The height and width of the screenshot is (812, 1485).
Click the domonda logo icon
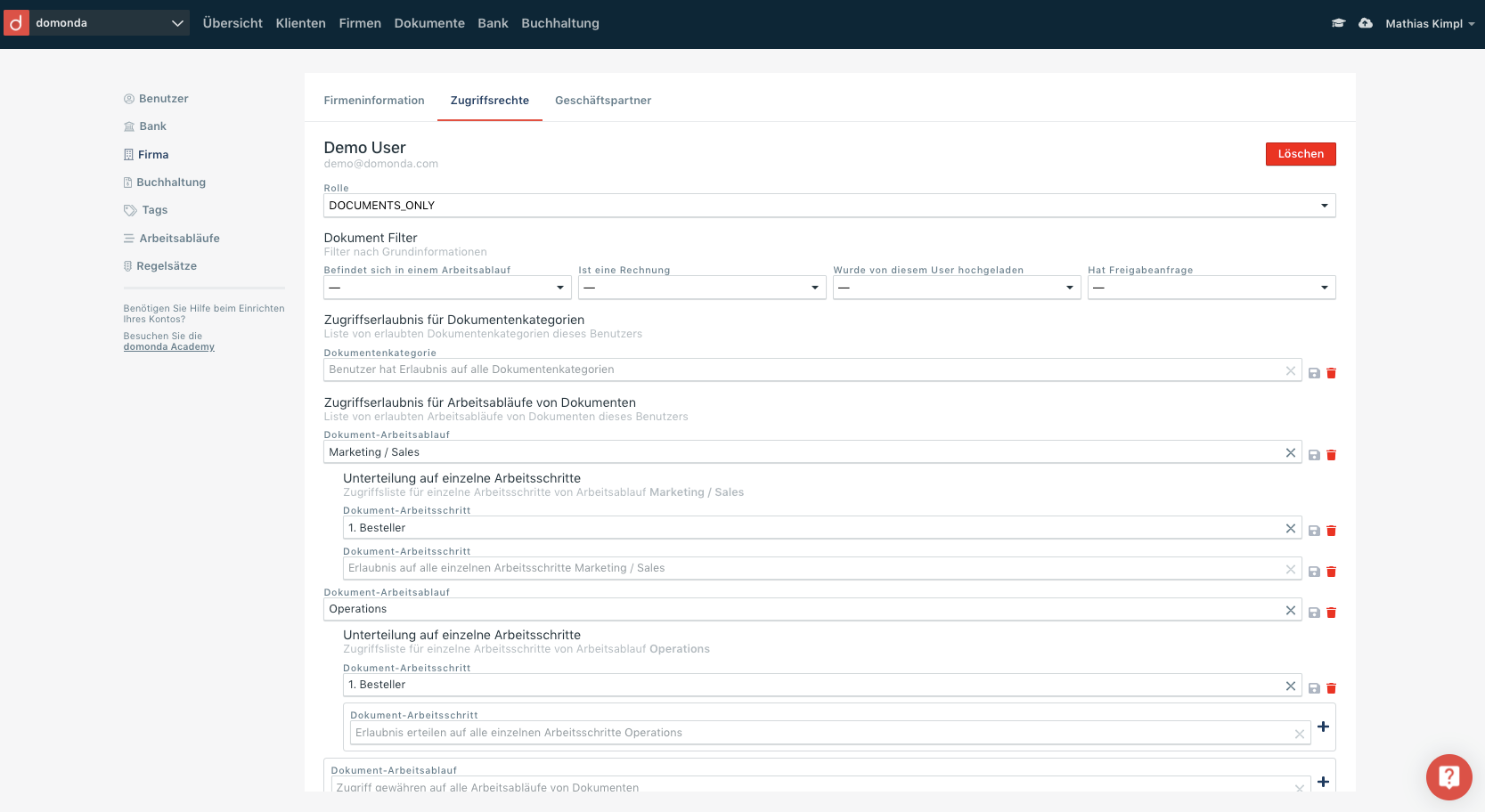[x=16, y=23]
